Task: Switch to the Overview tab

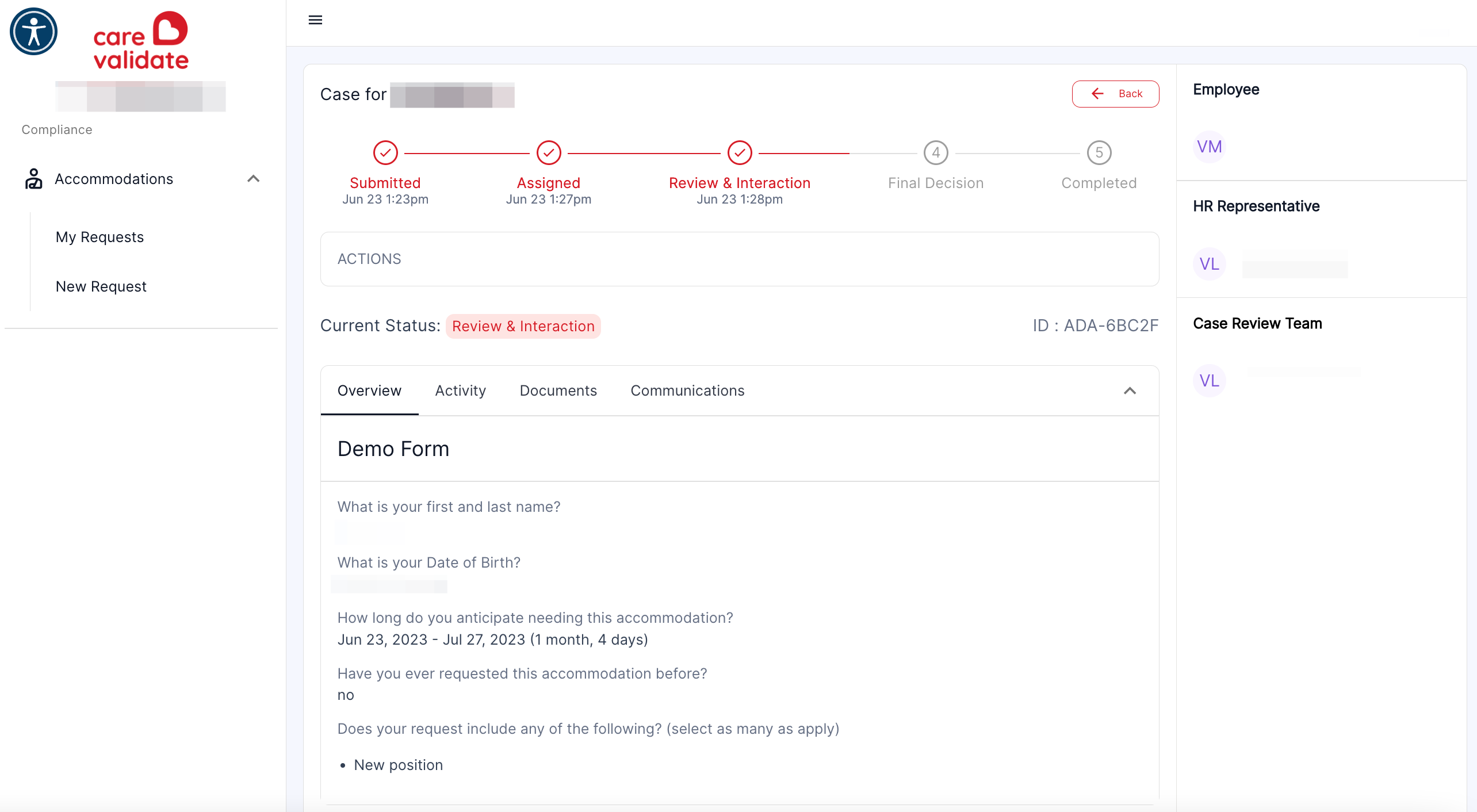Action: click(369, 390)
